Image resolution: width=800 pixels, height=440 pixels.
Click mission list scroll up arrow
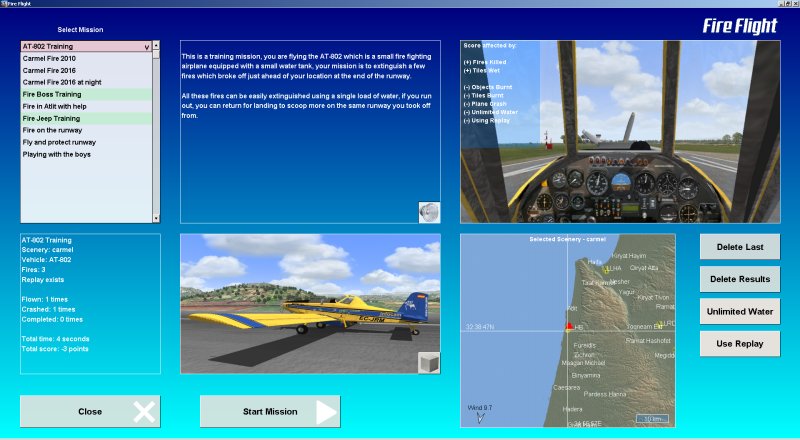pos(156,45)
